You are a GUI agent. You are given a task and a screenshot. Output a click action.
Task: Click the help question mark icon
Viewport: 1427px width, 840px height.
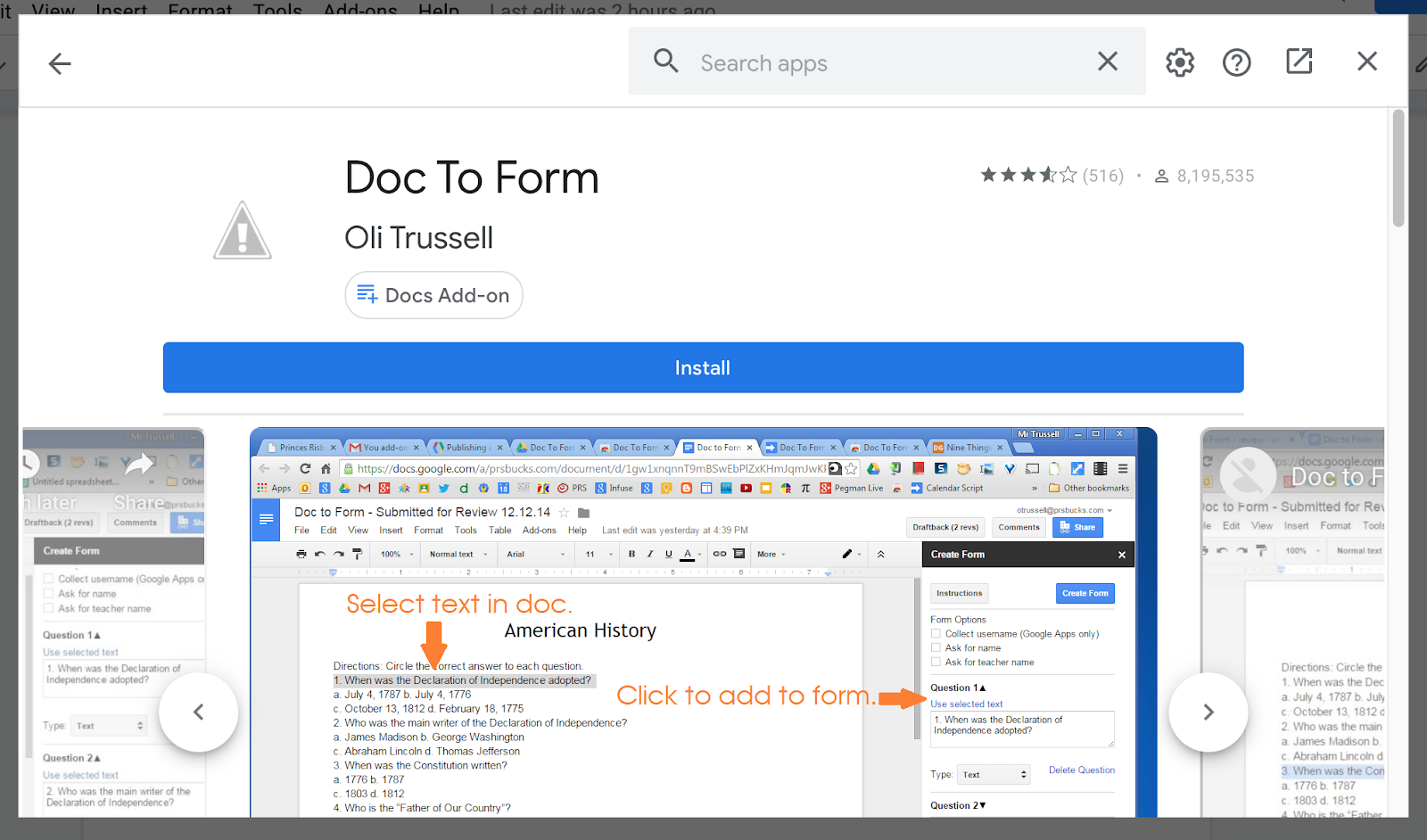1237,62
